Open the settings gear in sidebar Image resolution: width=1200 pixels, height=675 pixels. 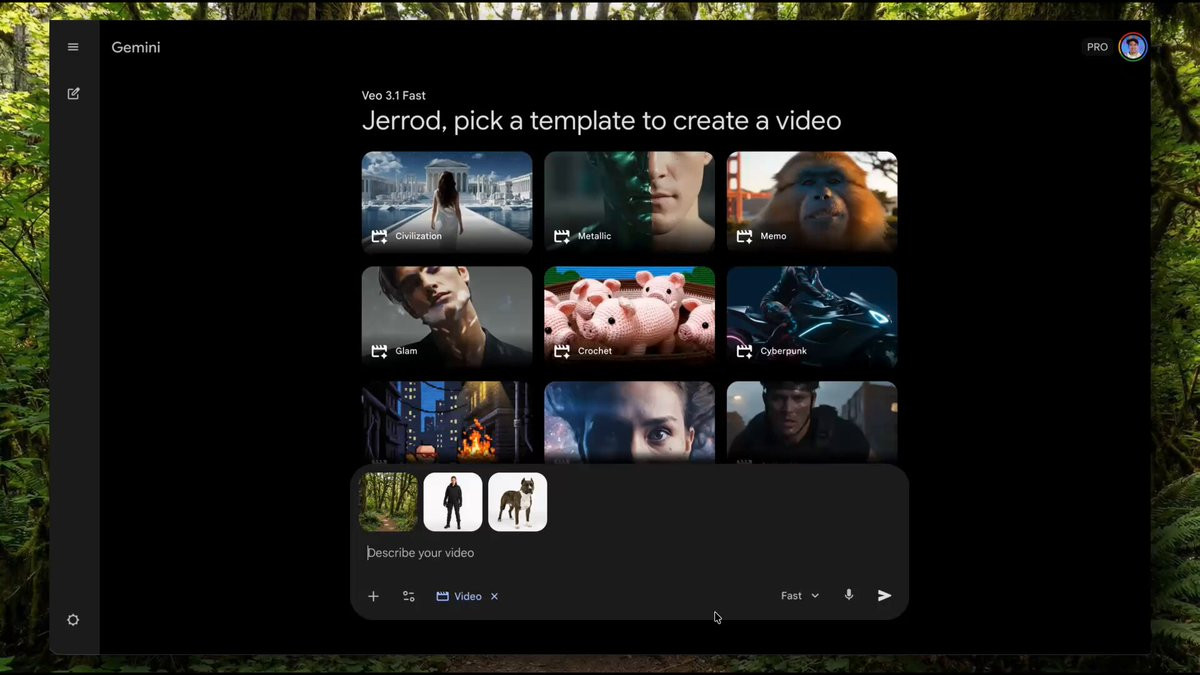[x=73, y=620]
